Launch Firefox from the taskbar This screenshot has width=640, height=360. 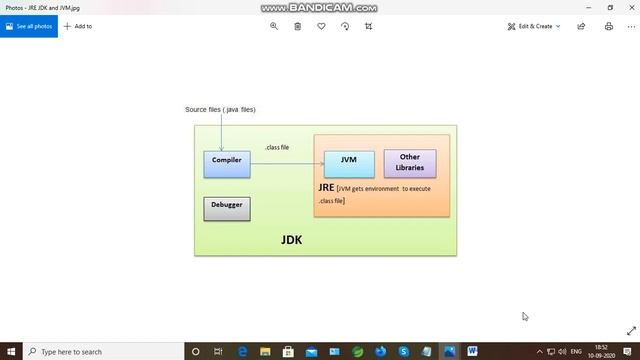pyautogui.click(x=380, y=351)
